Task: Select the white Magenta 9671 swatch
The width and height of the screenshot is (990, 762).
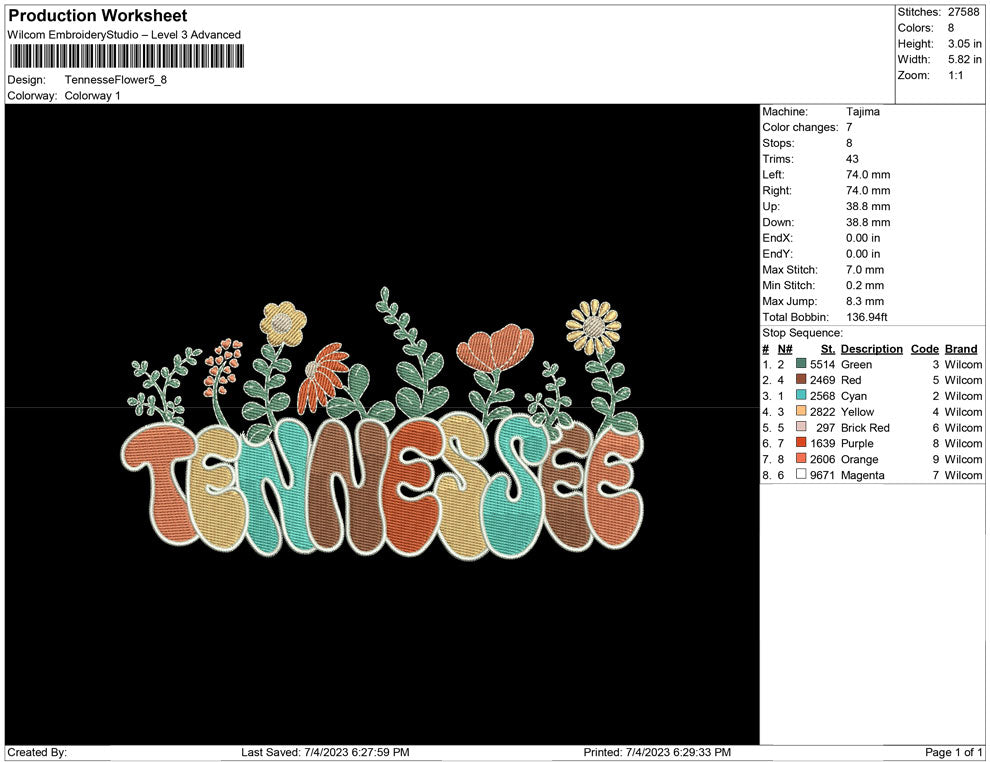Action: click(x=801, y=475)
